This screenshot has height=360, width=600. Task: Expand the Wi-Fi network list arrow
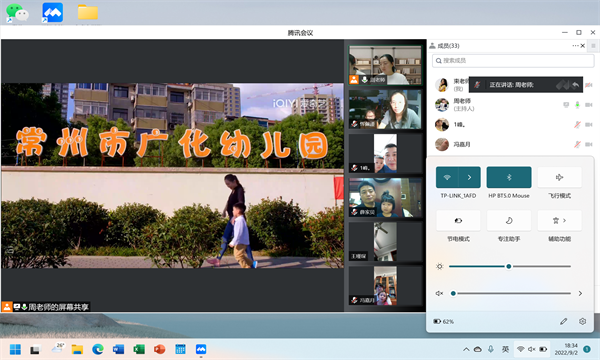pyautogui.click(x=469, y=177)
